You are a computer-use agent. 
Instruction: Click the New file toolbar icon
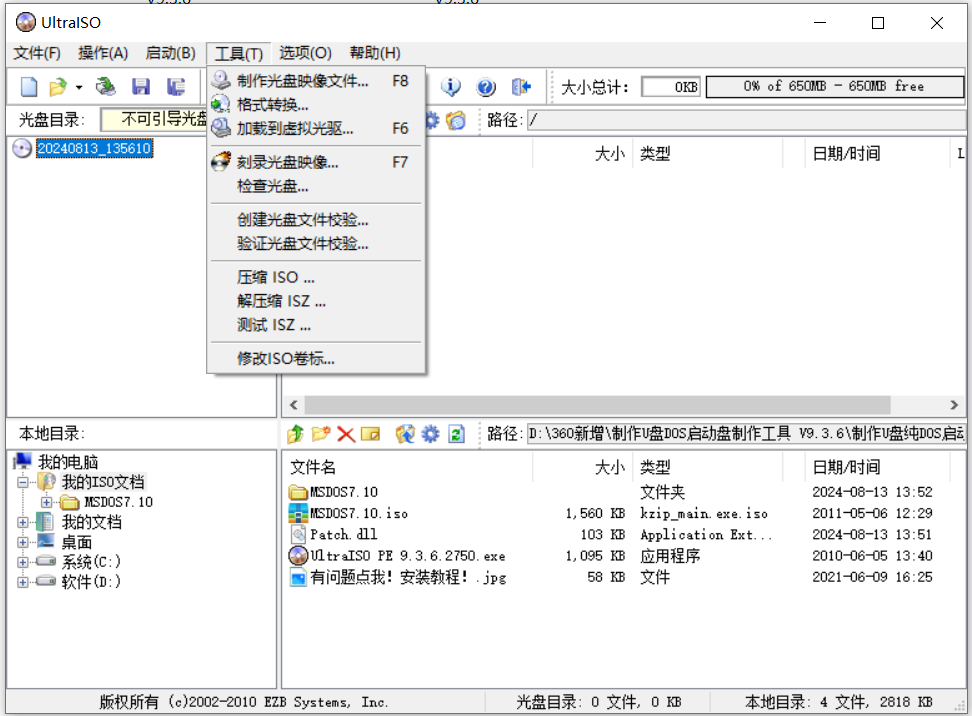coord(29,87)
